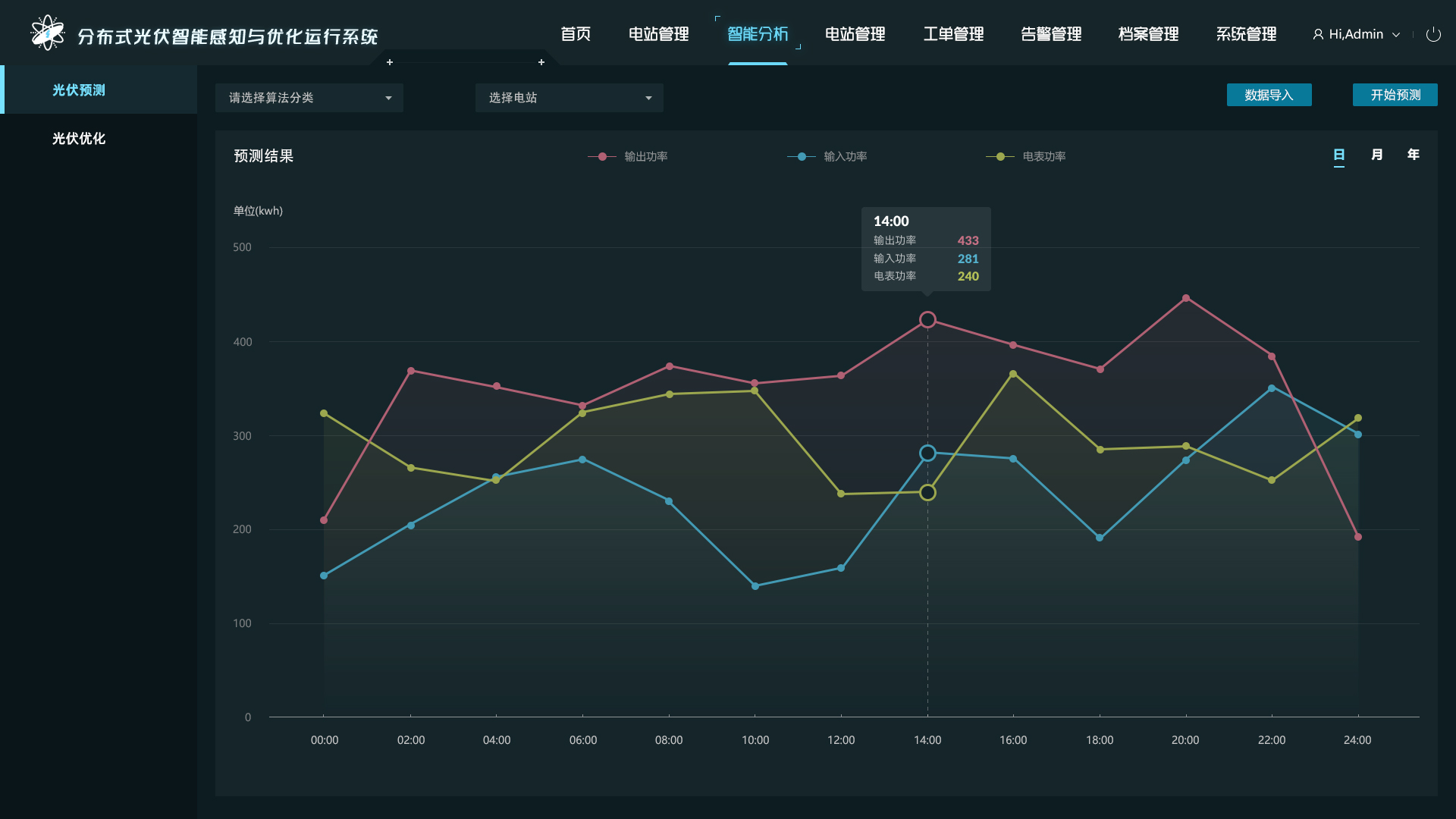Image resolution: width=1456 pixels, height=819 pixels.
Task: Click the 开始预测 button
Action: 1395,95
